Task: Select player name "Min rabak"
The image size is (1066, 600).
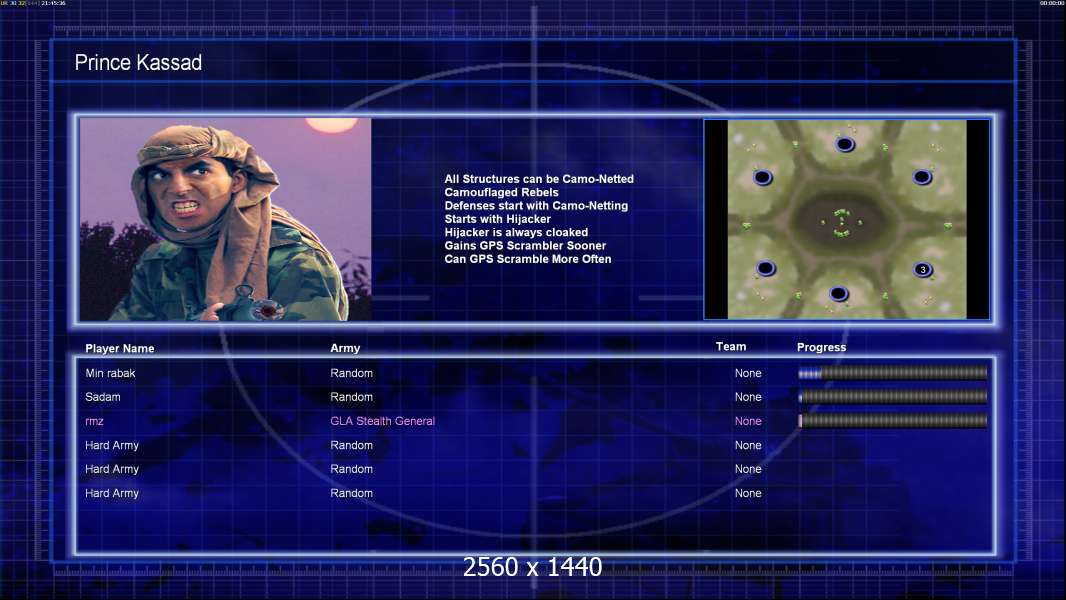Action: pos(110,373)
